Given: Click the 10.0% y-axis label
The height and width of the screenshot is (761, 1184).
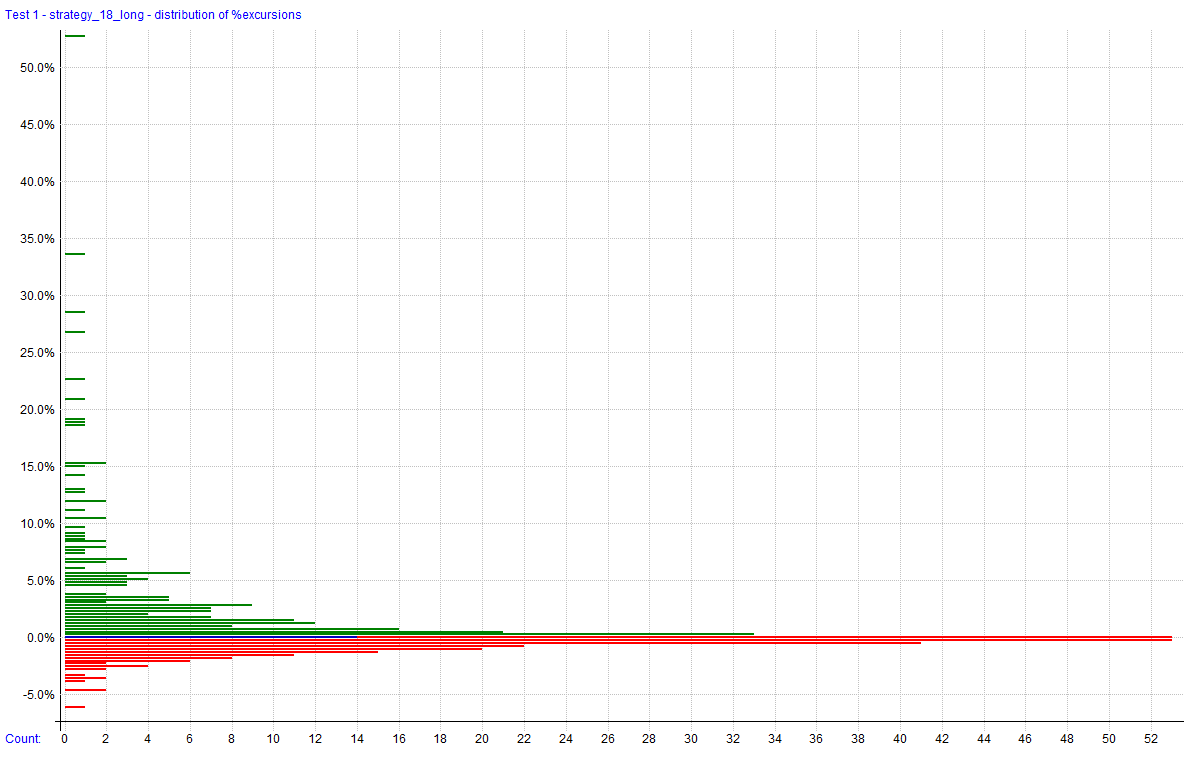Looking at the screenshot, I should 37,524.
